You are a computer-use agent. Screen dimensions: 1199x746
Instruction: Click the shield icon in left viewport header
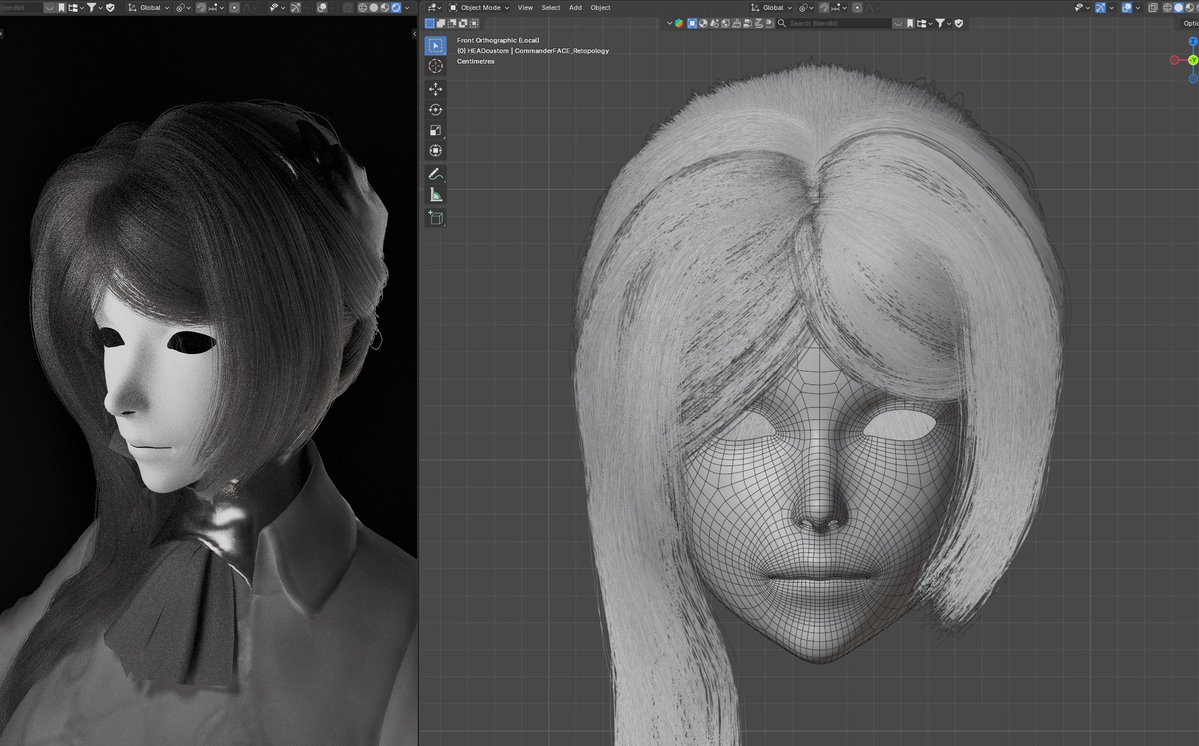click(x=110, y=8)
